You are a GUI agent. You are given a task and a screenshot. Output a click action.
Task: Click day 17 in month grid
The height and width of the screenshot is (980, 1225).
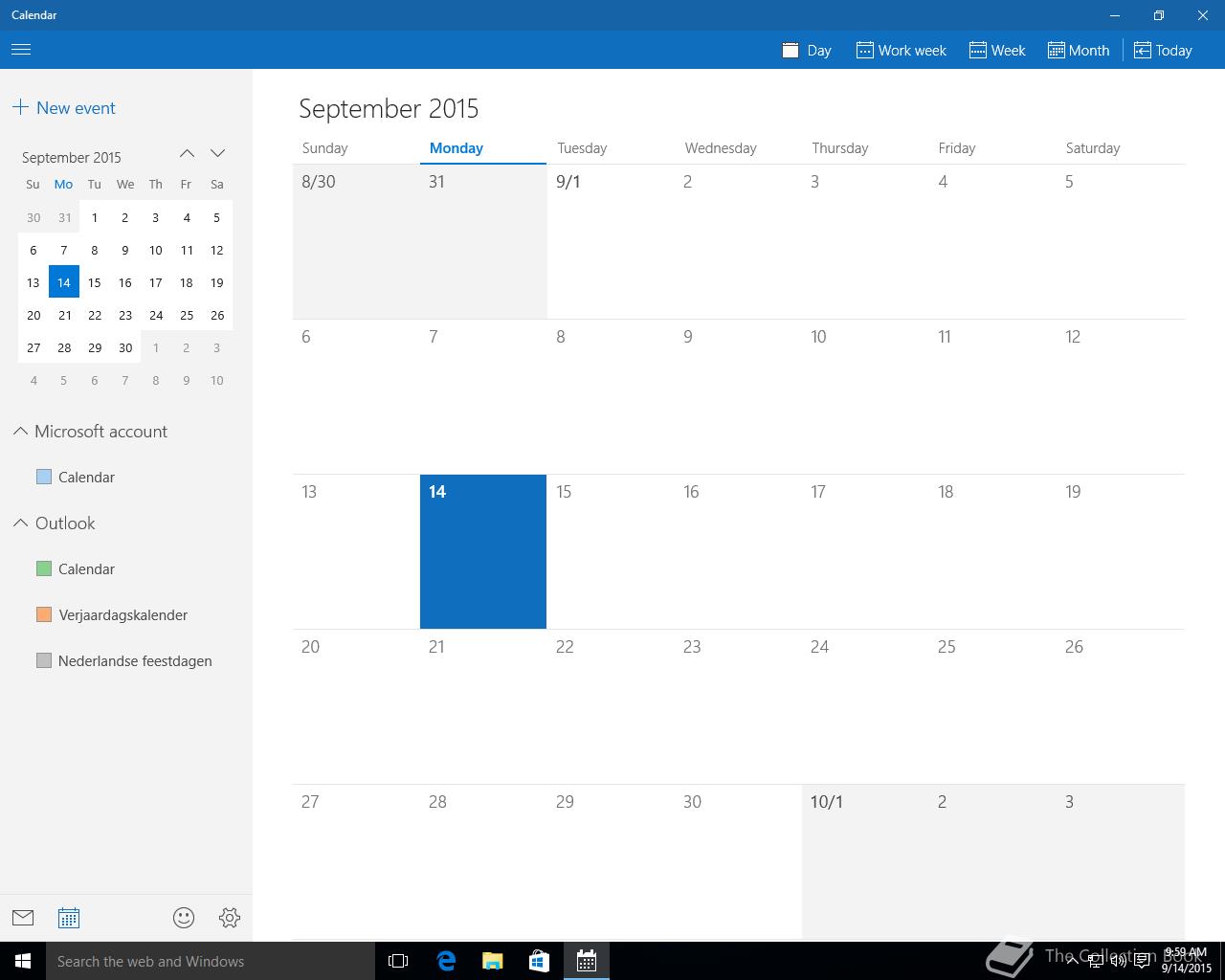865,551
